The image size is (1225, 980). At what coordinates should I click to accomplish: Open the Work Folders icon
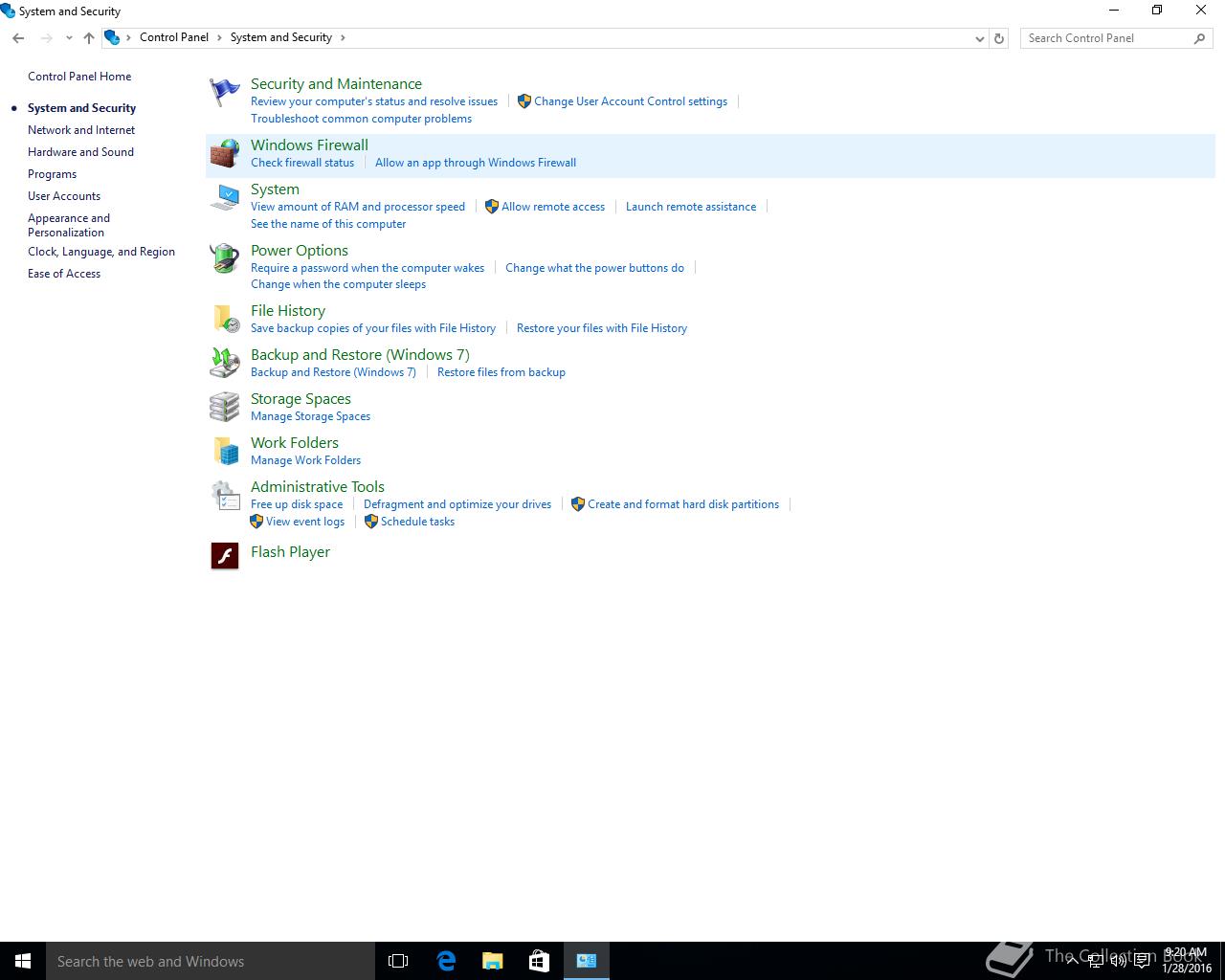225,451
